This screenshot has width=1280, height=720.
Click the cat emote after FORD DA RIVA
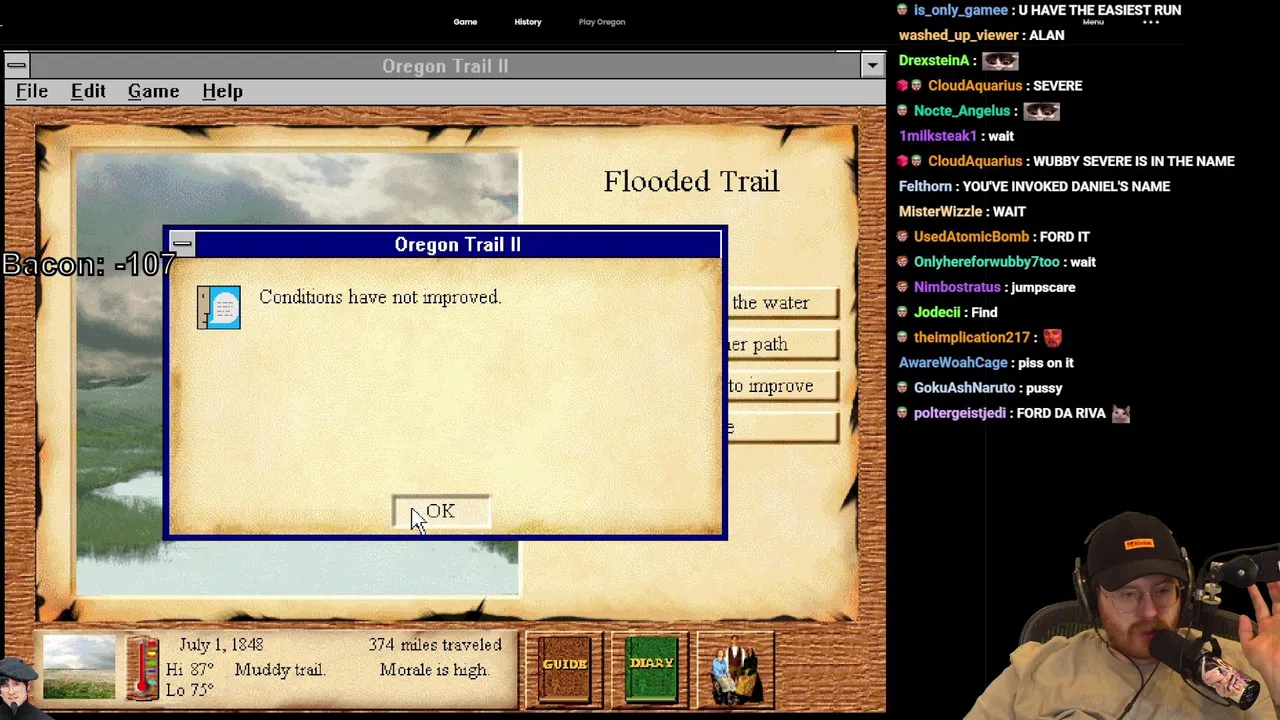(1121, 413)
